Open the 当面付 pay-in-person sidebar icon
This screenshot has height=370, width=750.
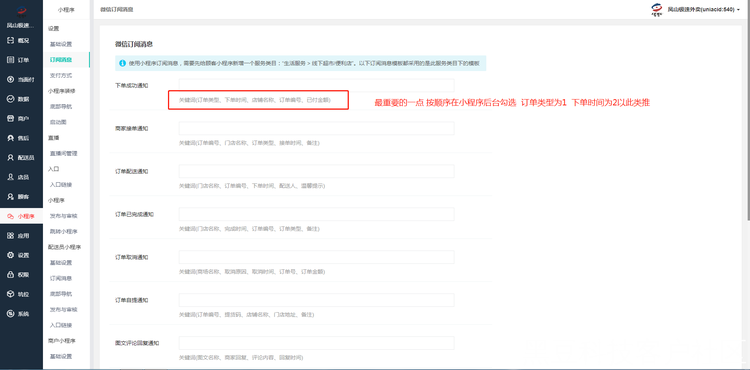(x=11, y=79)
